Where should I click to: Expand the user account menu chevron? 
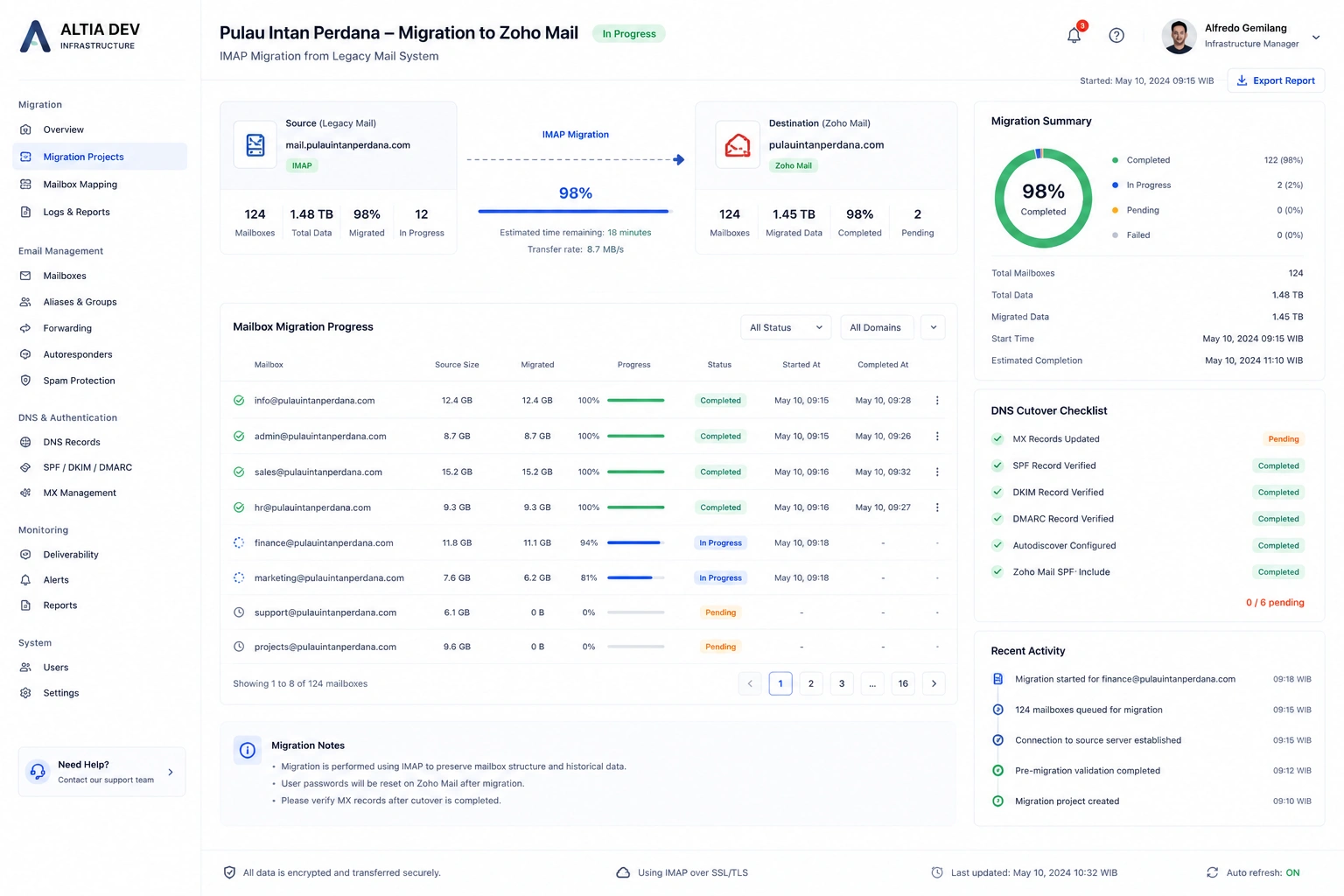(x=1315, y=37)
